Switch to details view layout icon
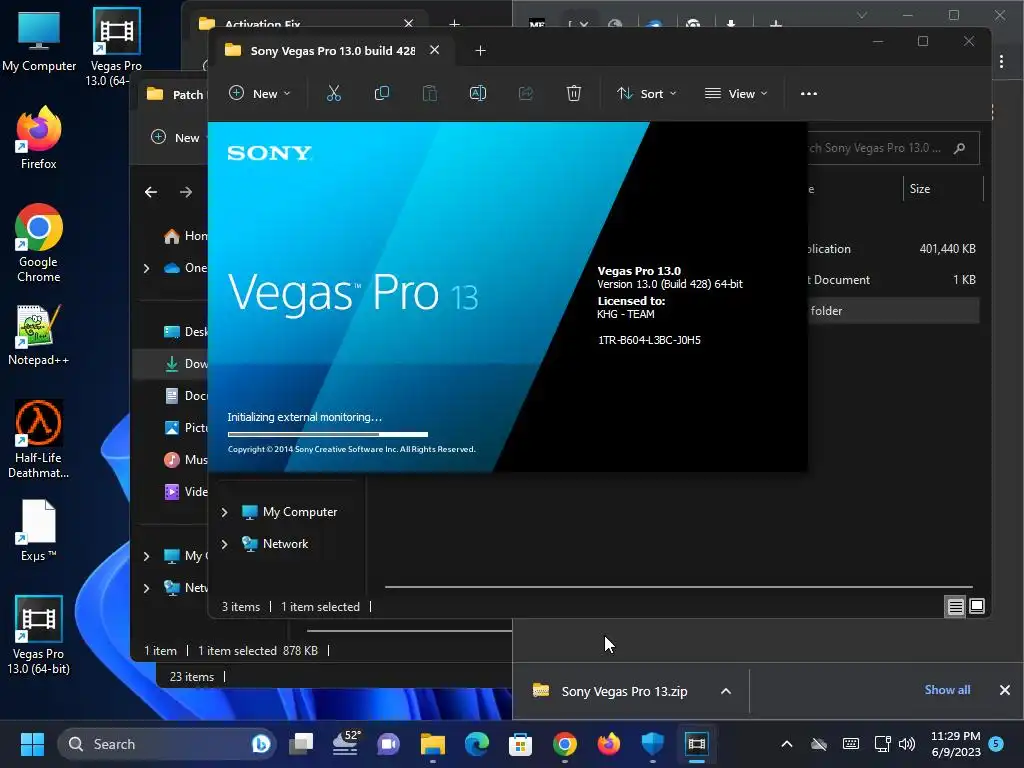The height and width of the screenshot is (768, 1024). click(x=955, y=607)
